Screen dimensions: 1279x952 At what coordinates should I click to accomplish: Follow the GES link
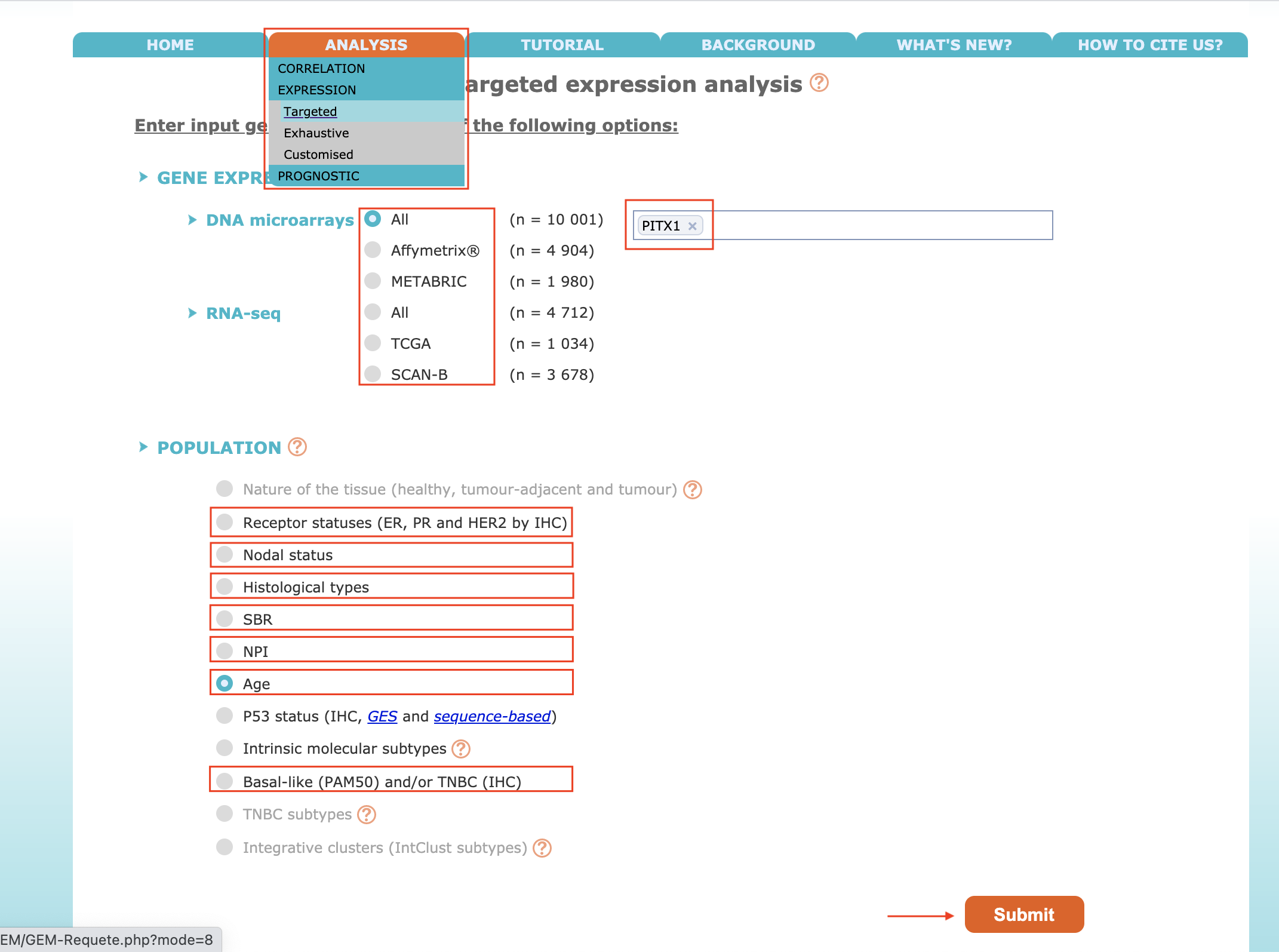tap(382, 716)
